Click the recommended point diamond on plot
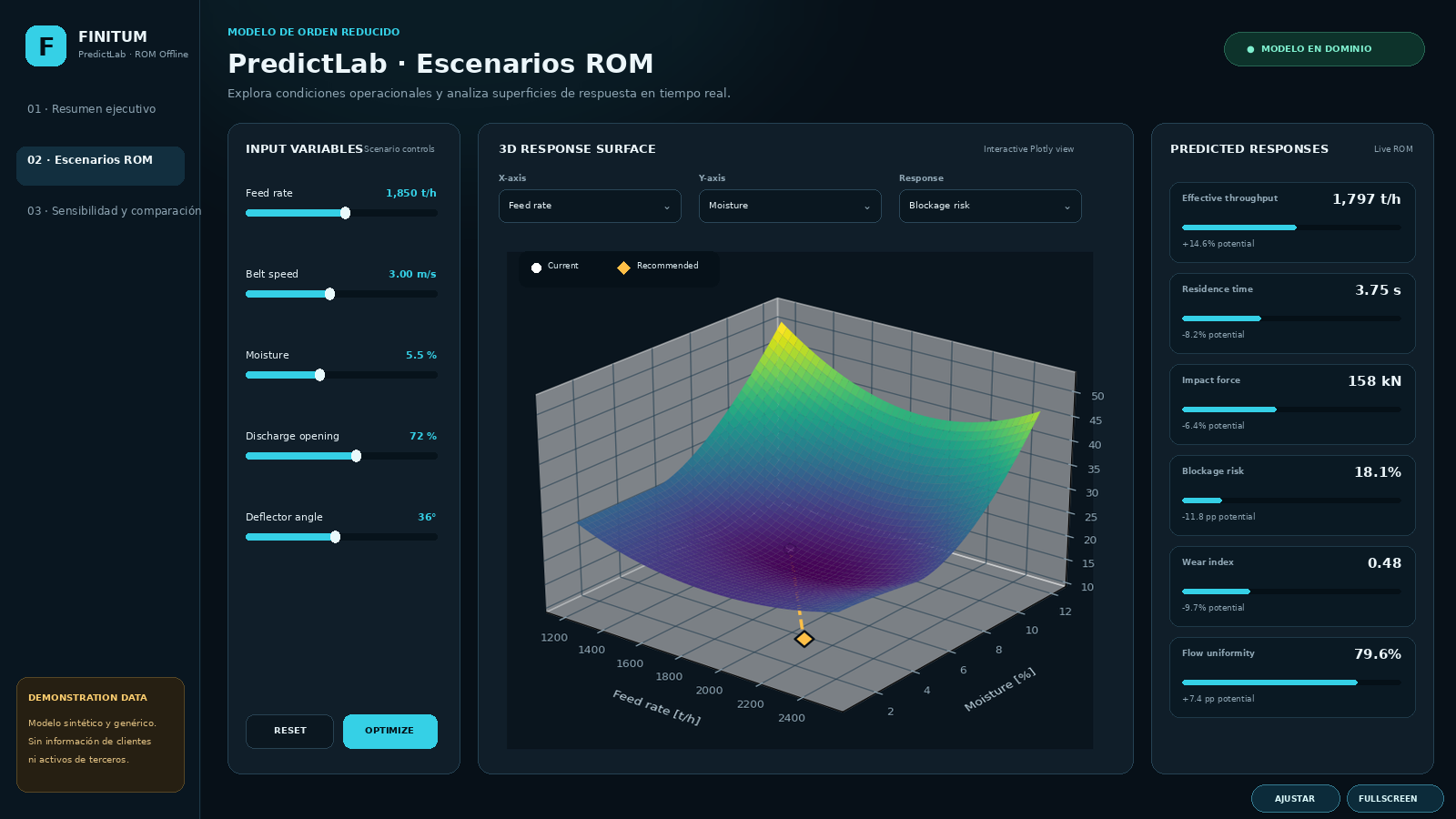 [804, 639]
